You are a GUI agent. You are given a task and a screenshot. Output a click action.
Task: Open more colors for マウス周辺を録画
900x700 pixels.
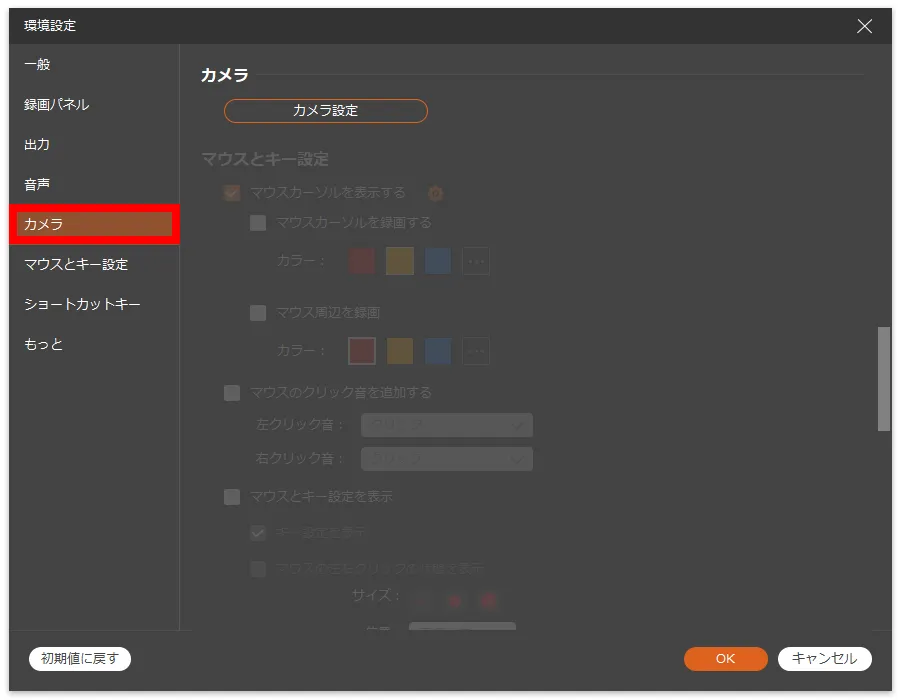tap(476, 351)
